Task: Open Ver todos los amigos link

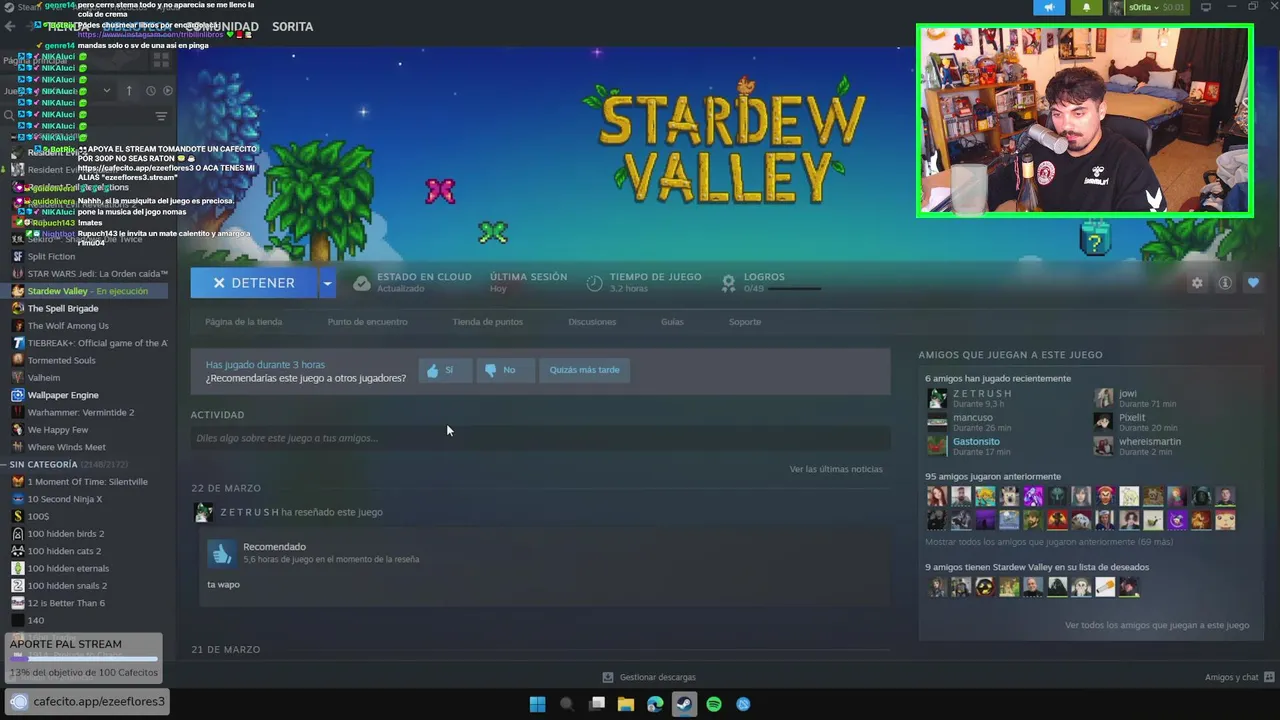Action: coord(1157,625)
